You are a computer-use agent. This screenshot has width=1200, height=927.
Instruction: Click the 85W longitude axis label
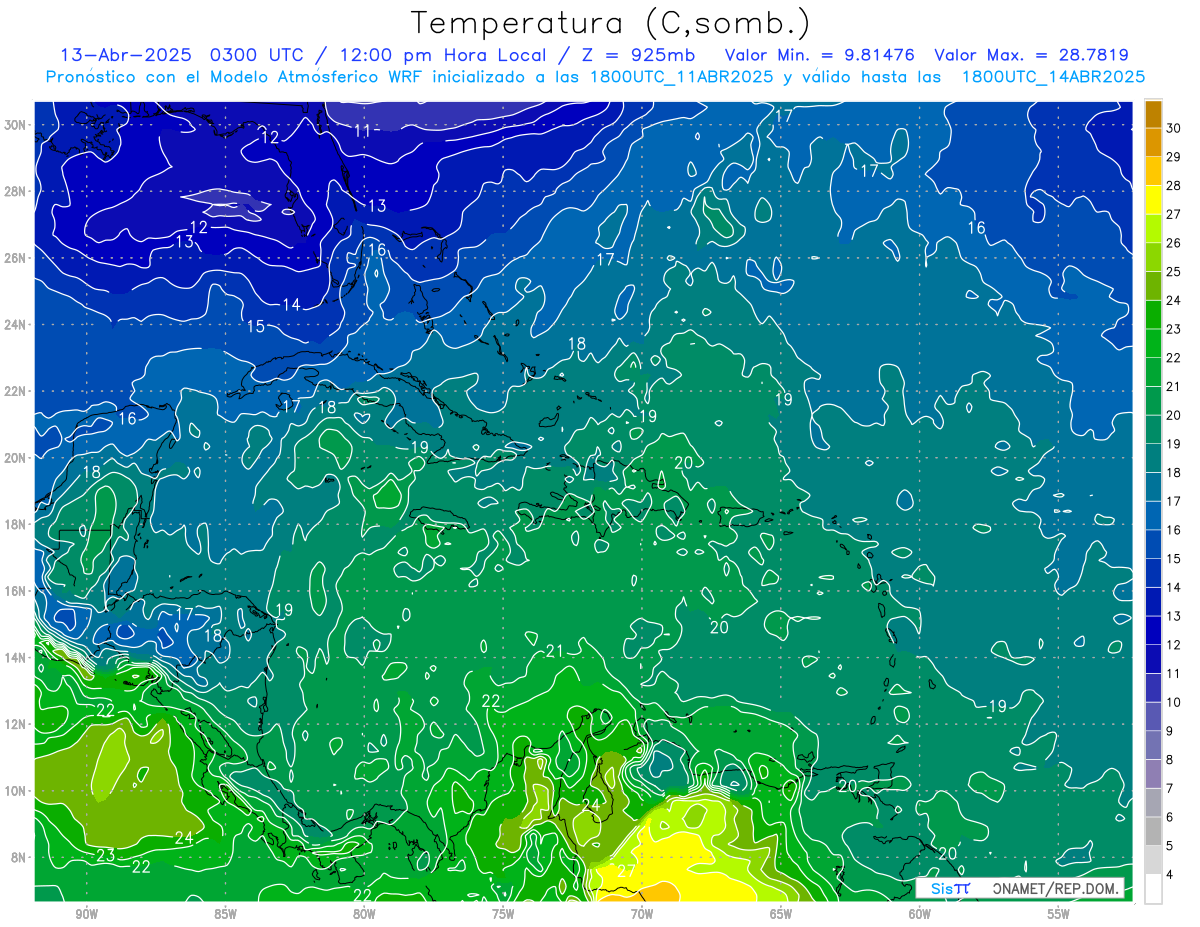225,914
